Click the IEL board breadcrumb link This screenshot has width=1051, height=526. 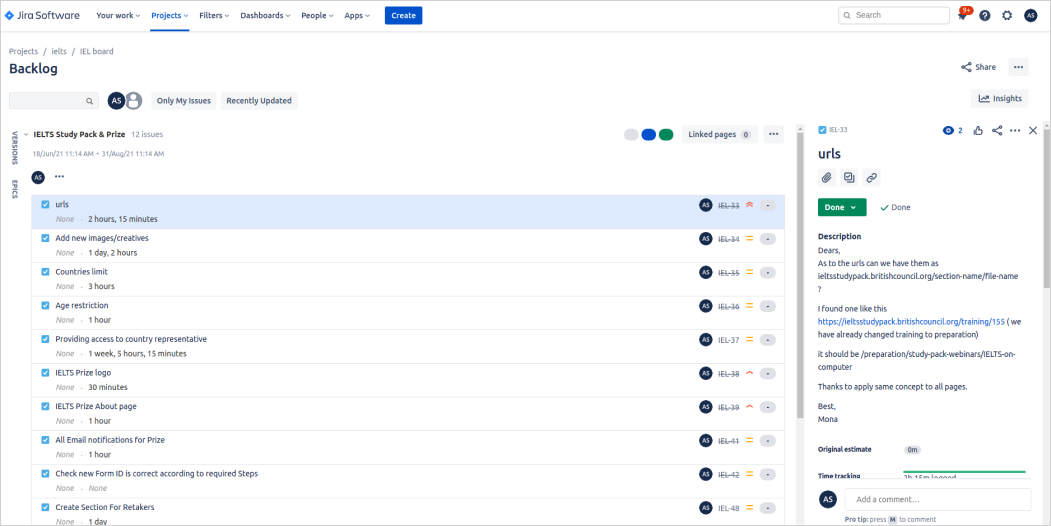coord(97,51)
